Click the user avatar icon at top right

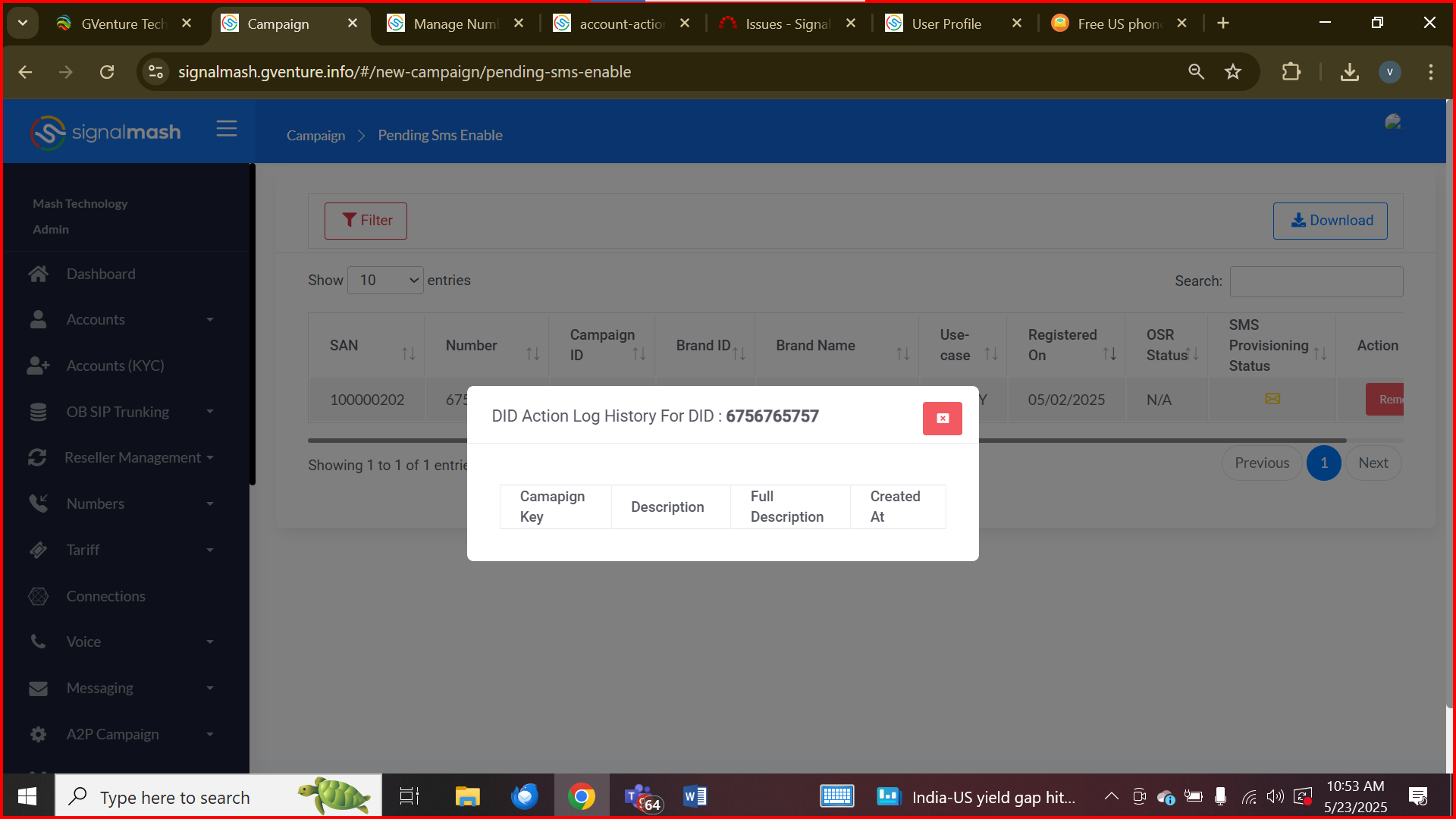click(x=1392, y=122)
